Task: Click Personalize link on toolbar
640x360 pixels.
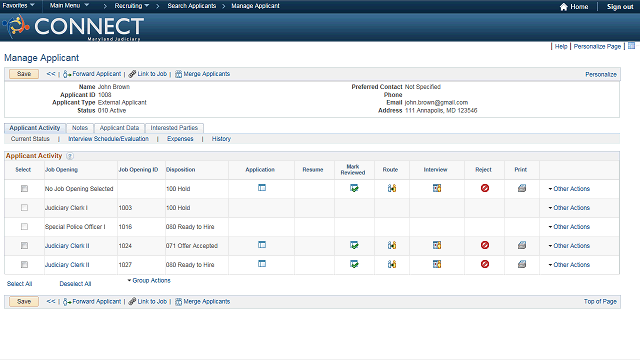Action: [x=601, y=74]
